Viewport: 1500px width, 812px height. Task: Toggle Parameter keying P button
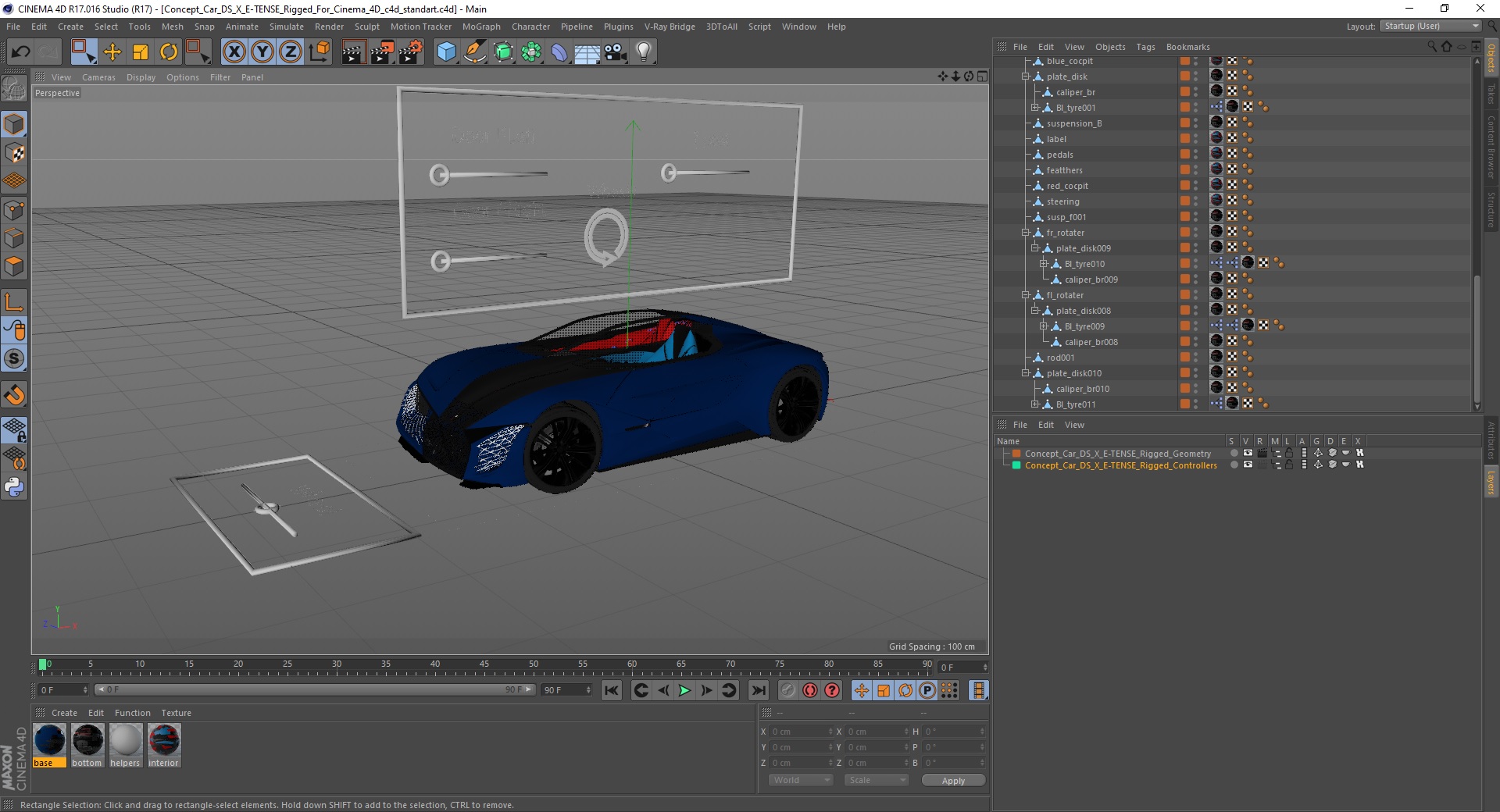(927, 690)
